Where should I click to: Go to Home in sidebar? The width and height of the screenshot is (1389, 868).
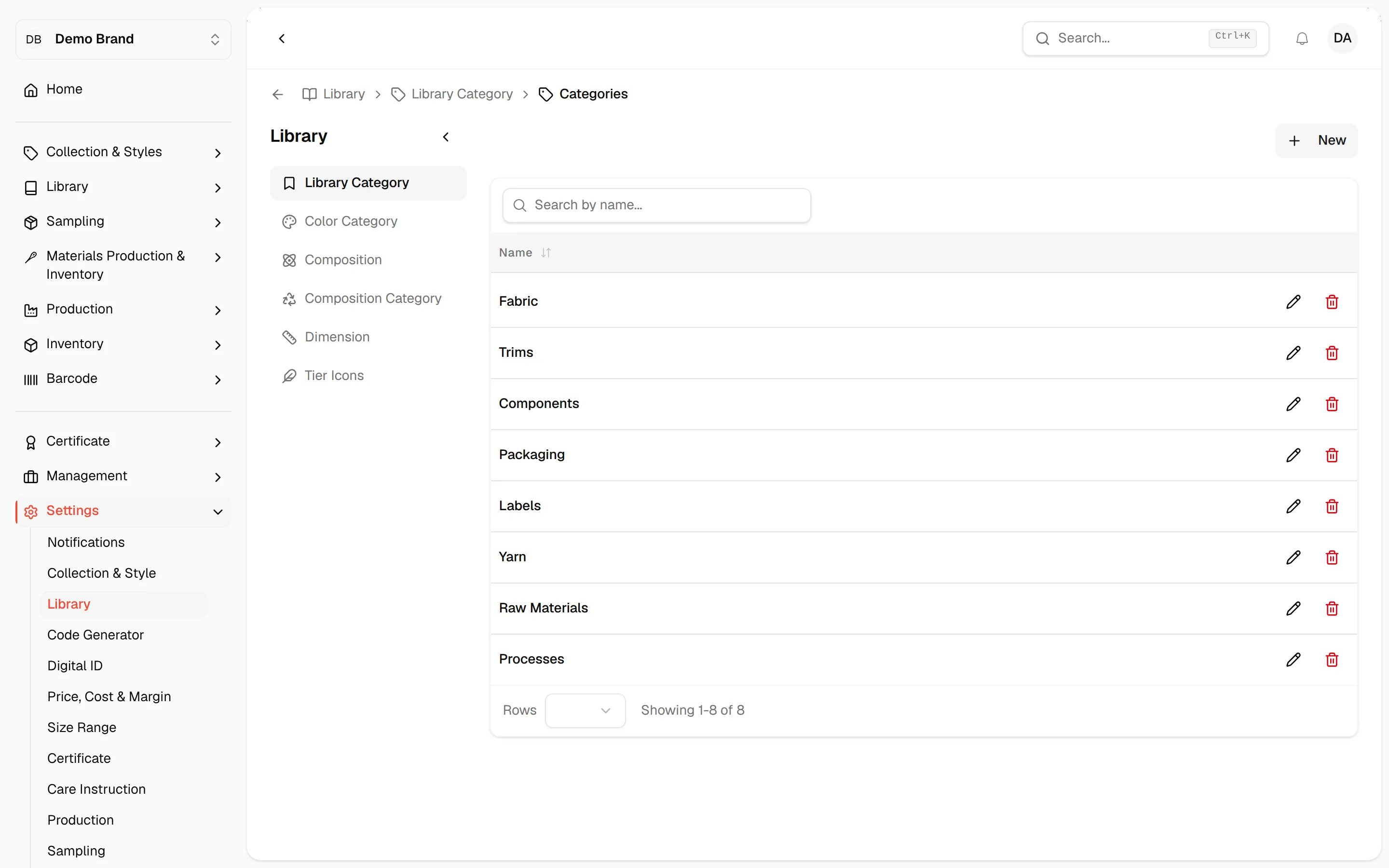pos(123,90)
